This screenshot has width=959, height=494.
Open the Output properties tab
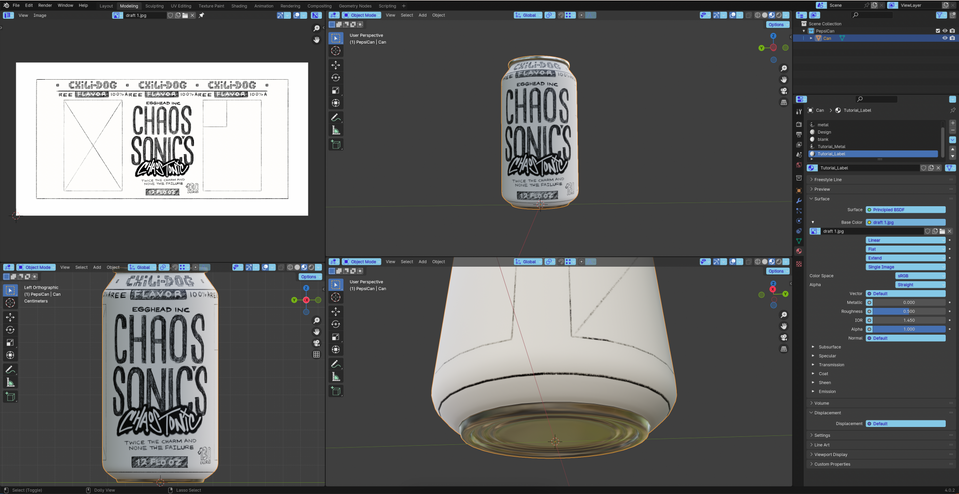pos(799,135)
